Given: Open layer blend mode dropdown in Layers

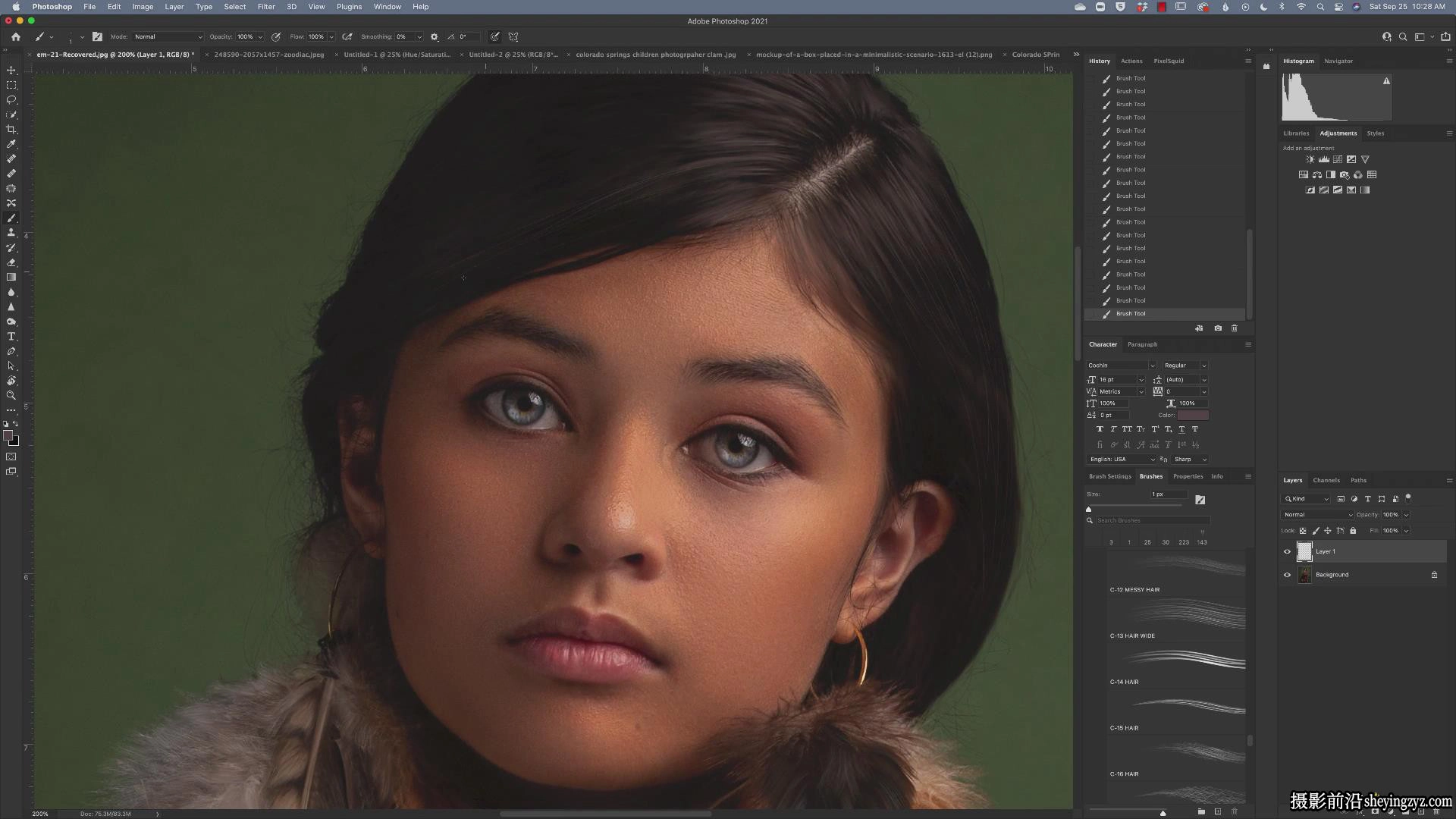Looking at the screenshot, I should [1318, 515].
